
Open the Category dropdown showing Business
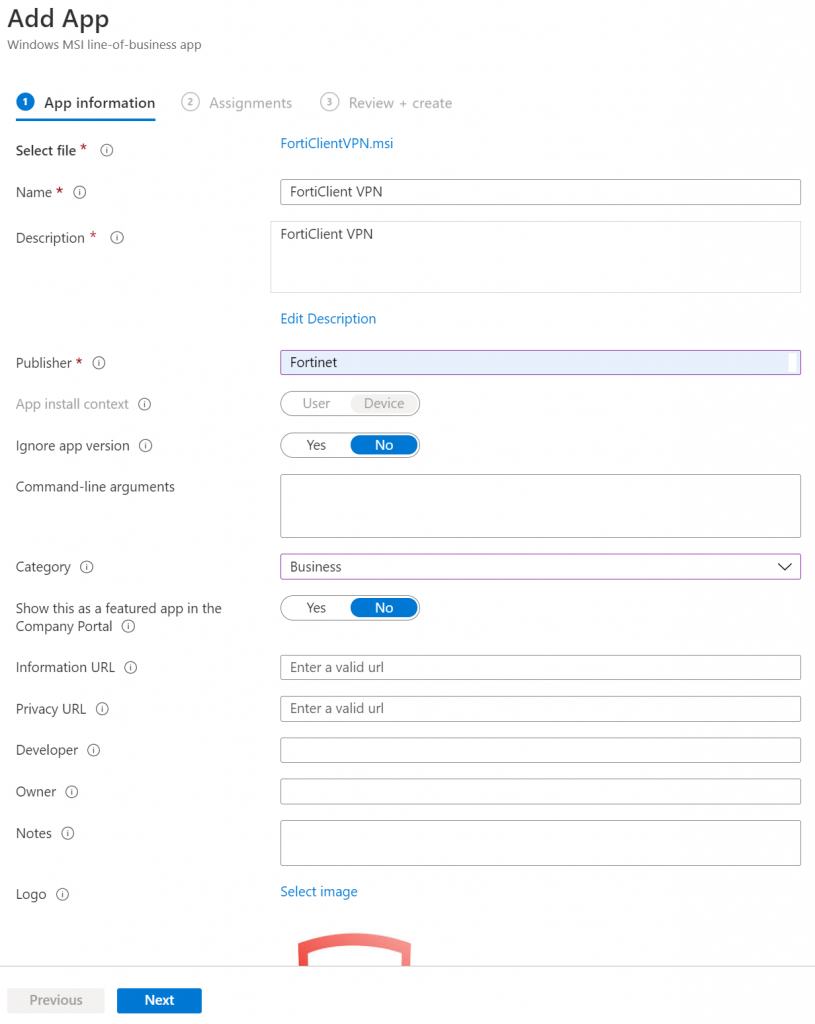click(540, 567)
